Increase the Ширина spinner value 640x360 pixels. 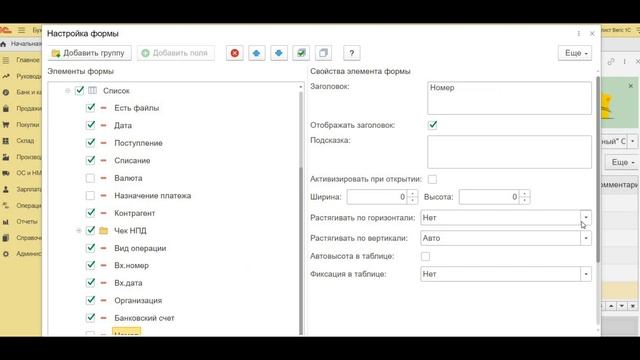coord(413,193)
